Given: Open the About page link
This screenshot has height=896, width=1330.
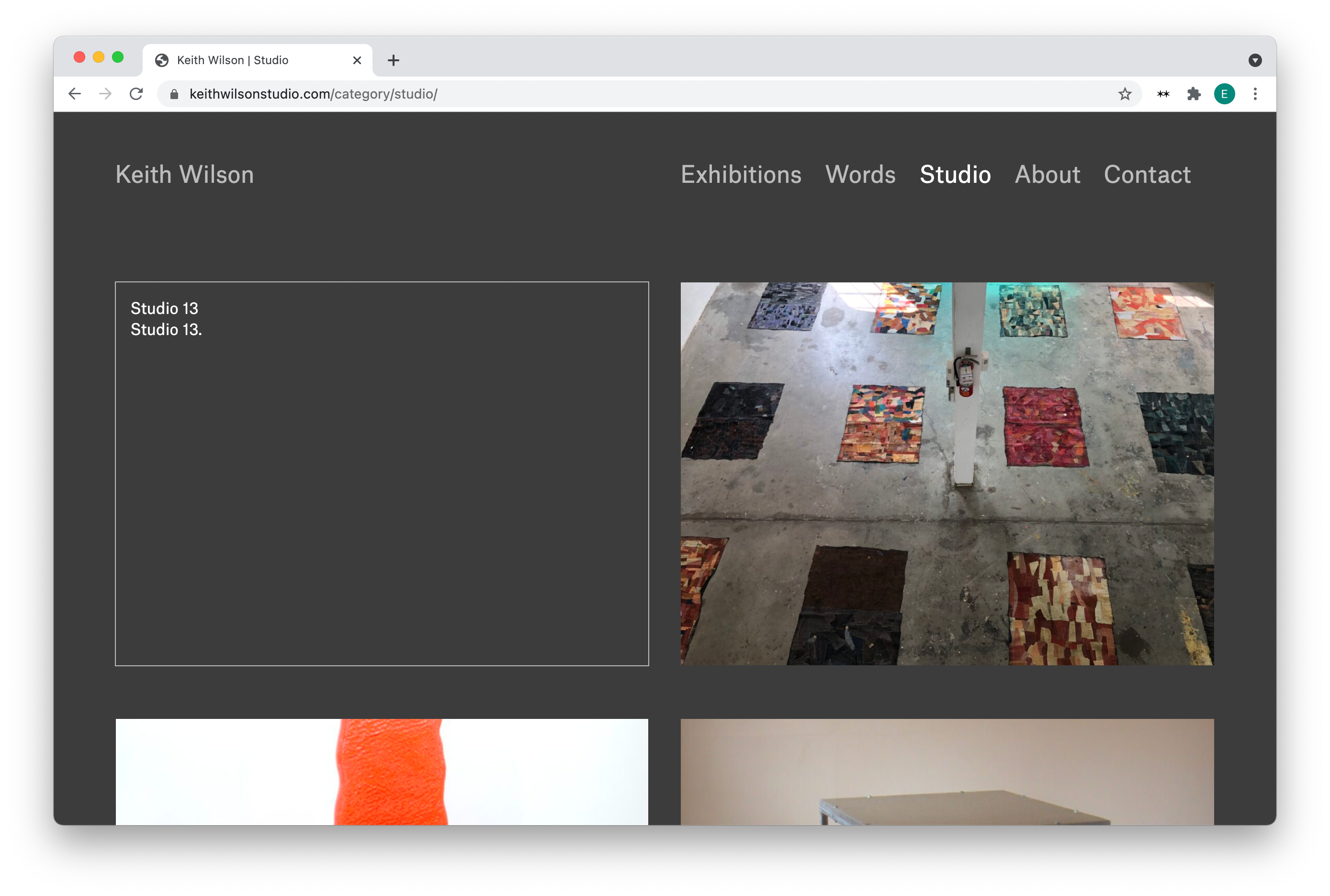Looking at the screenshot, I should (x=1047, y=174).
